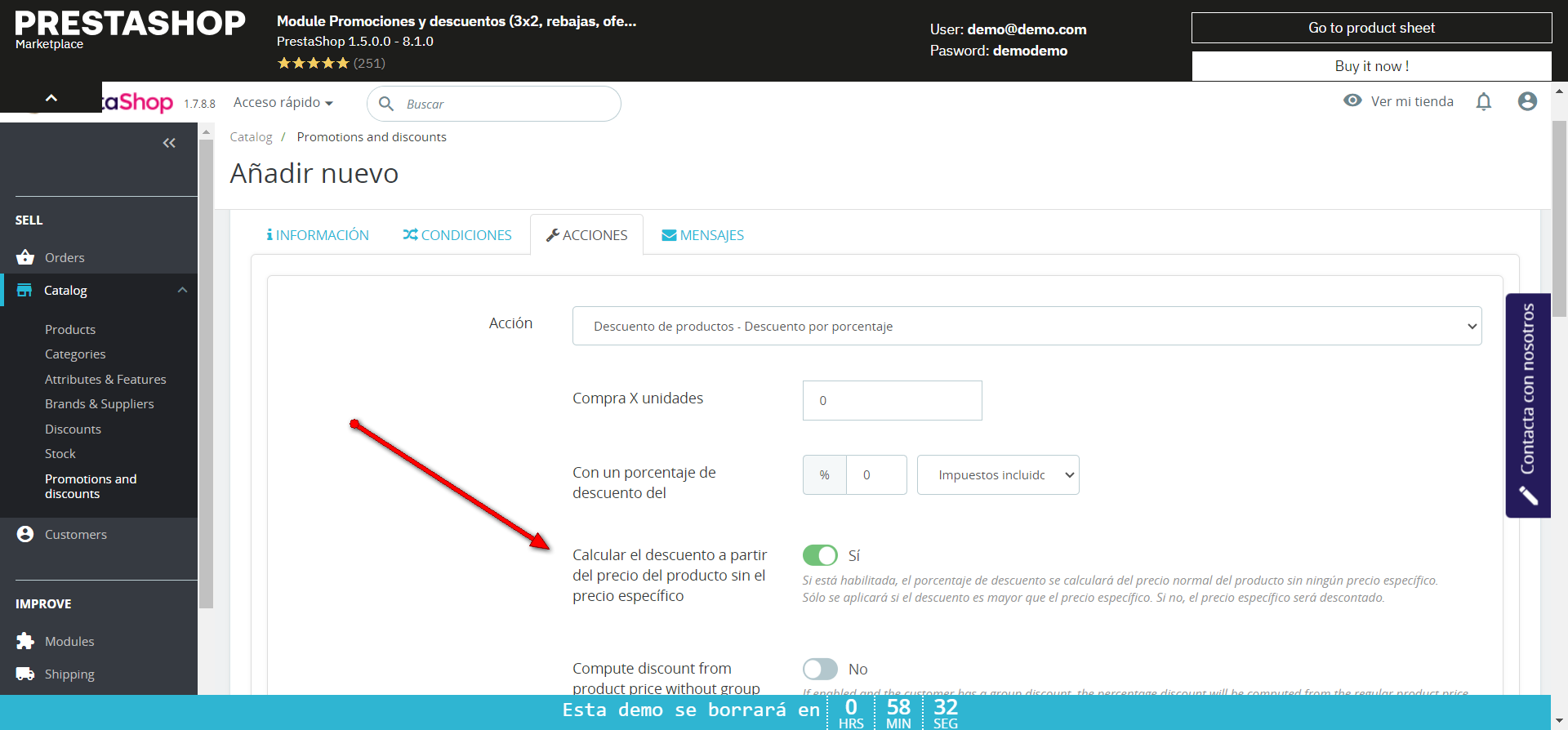
Task: Open the Impuestos incluidos dropdown
Action: click(x=998, y=474)
